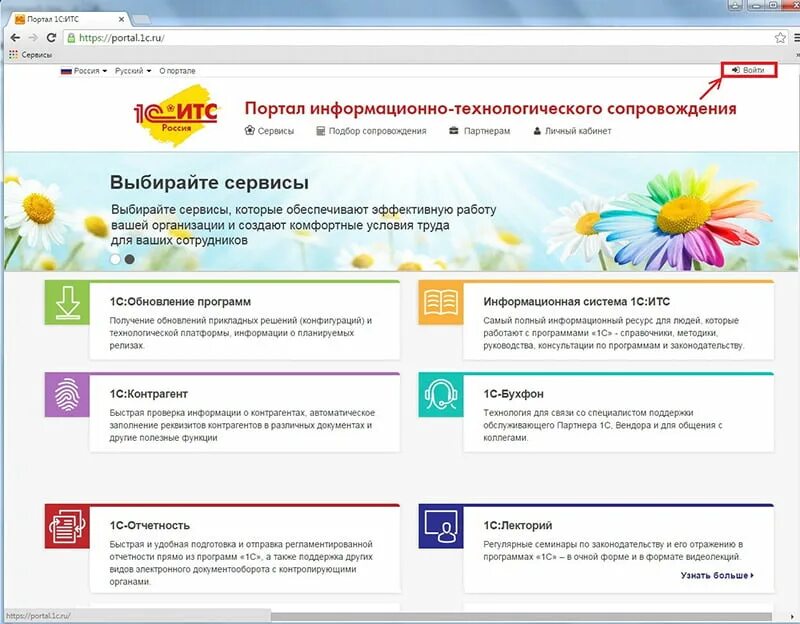Click the dark blue lecture screen icon

(441, 527)
